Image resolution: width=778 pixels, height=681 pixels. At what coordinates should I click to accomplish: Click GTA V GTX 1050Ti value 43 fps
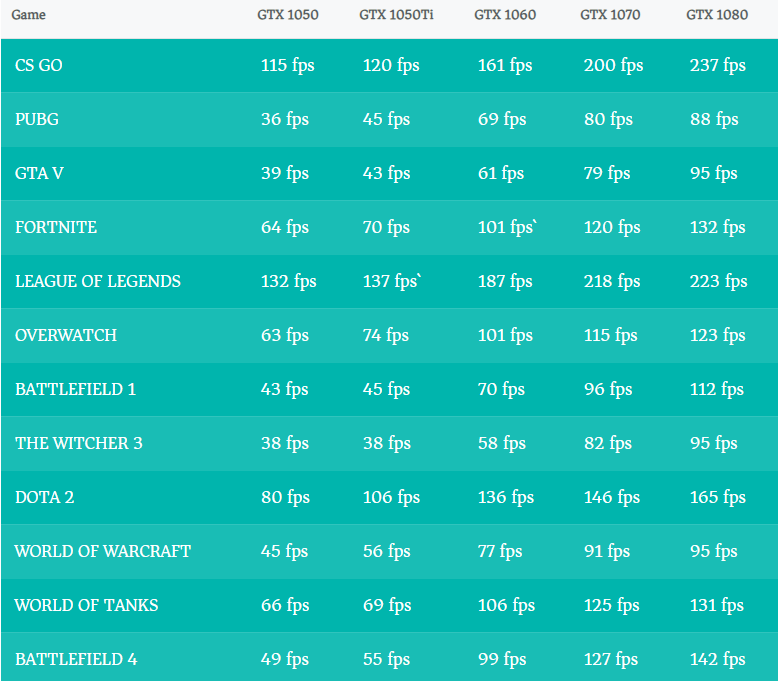pyautogui.click(x=387, y=174)
